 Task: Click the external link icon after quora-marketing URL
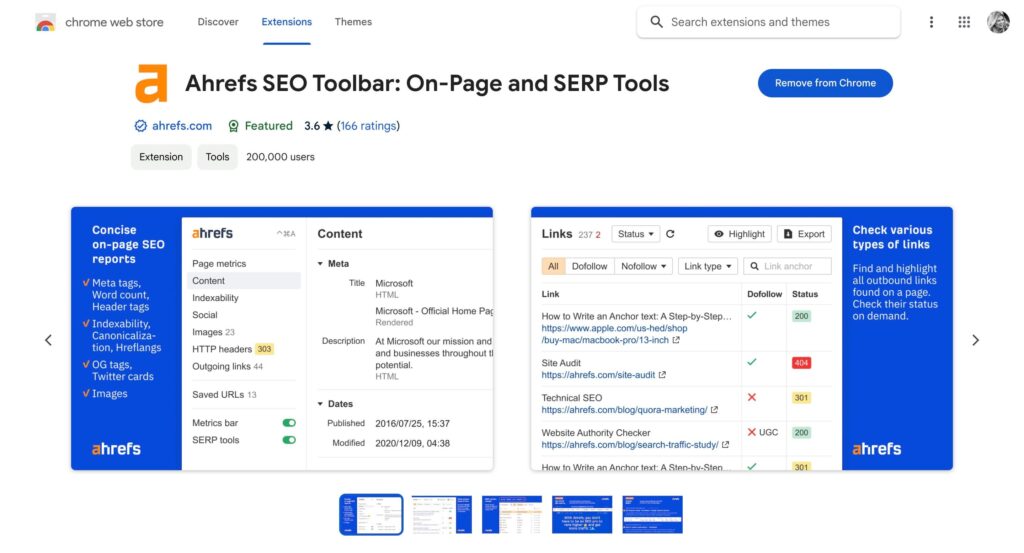pos(714,410)
